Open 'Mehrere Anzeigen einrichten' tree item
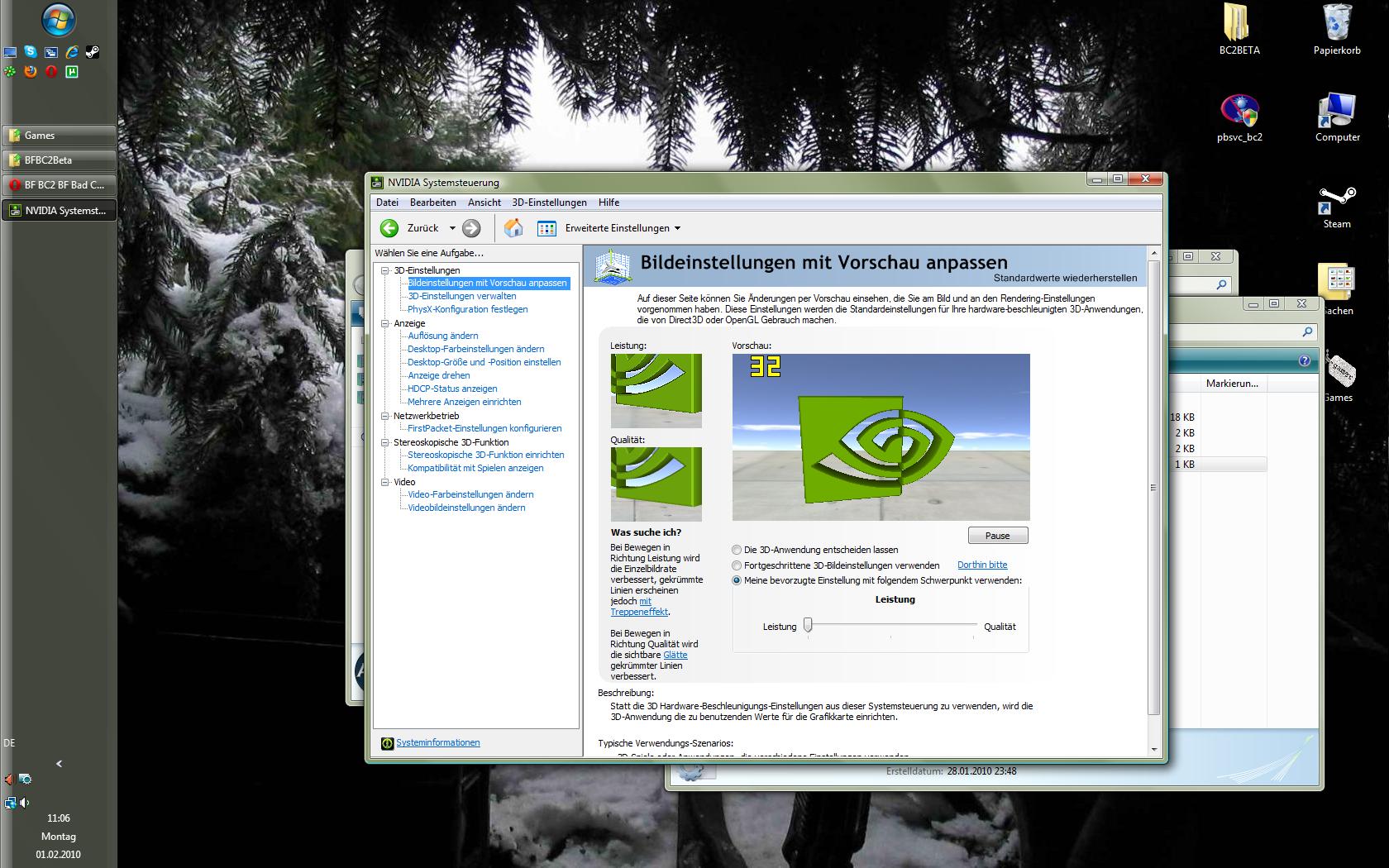This screenshot has height=868, width=1389. [x=464, y=402]
